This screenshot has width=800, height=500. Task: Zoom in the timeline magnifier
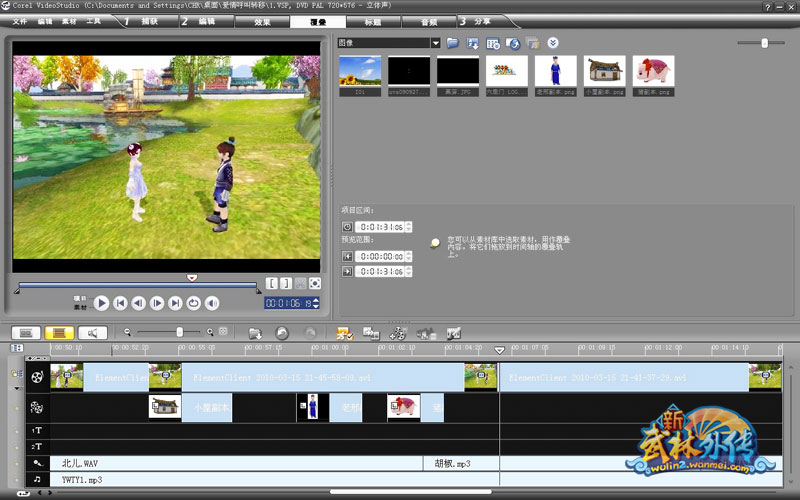tap(210, 332)
